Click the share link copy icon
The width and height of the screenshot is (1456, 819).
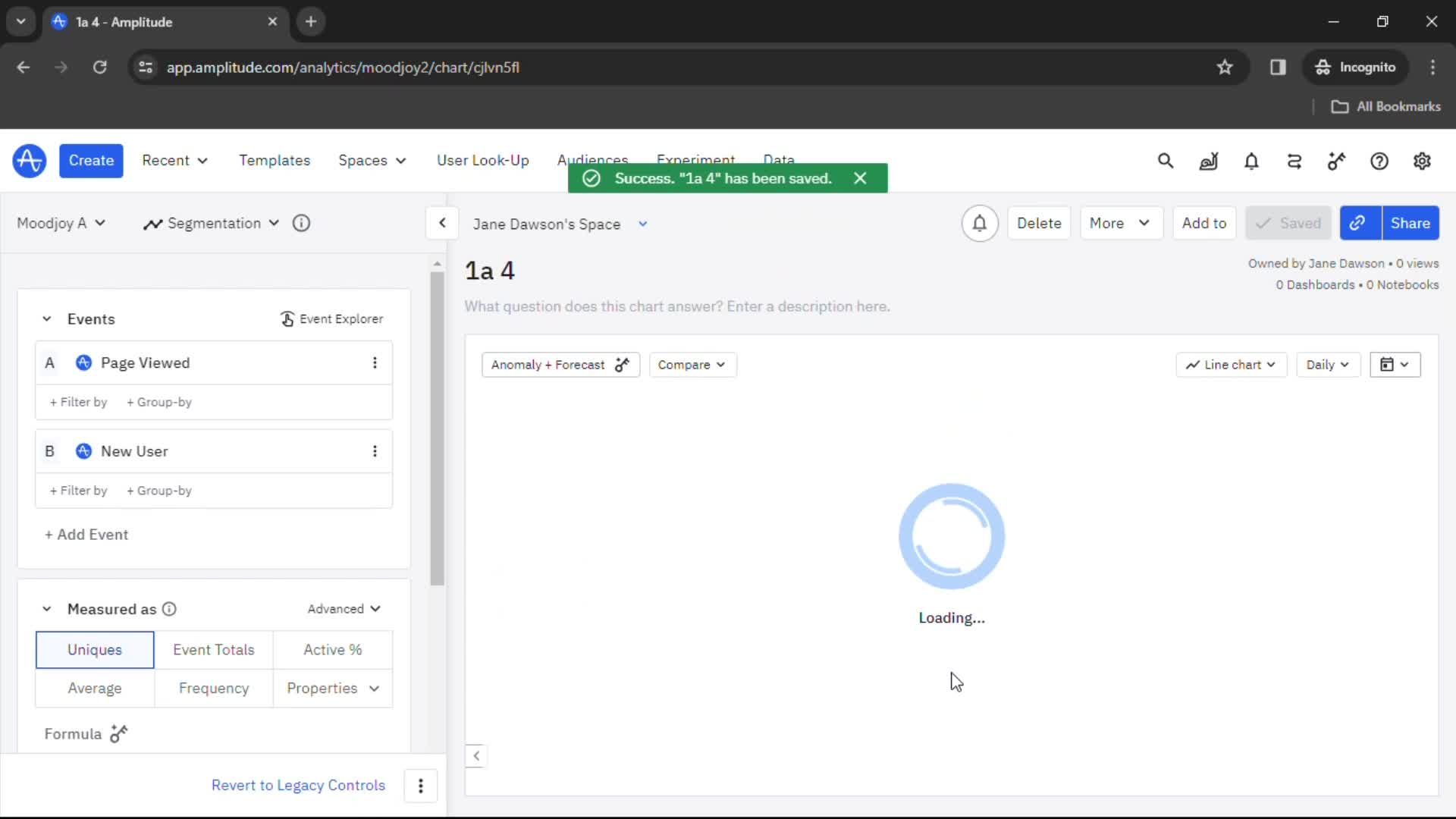click(x=1358, y=223)
